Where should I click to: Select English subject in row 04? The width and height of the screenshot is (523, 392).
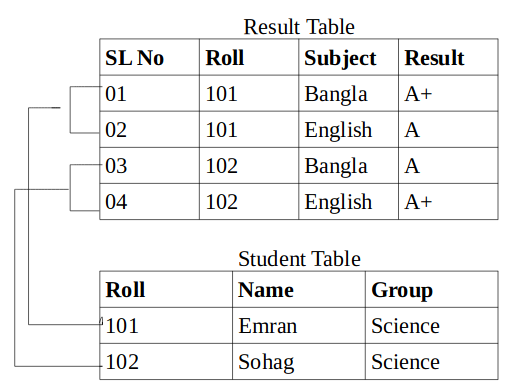click(349, 202)
